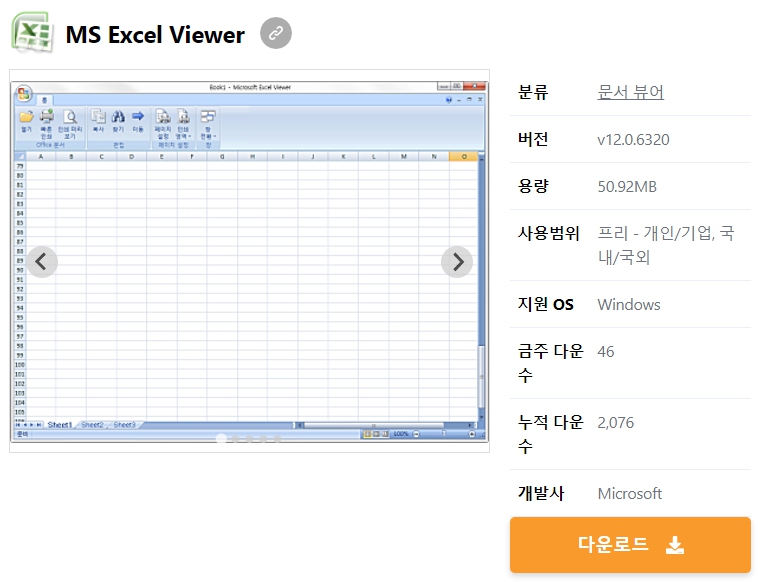Click the developer name Microsoft
760x582 pixels.
(x=630, y=493)
